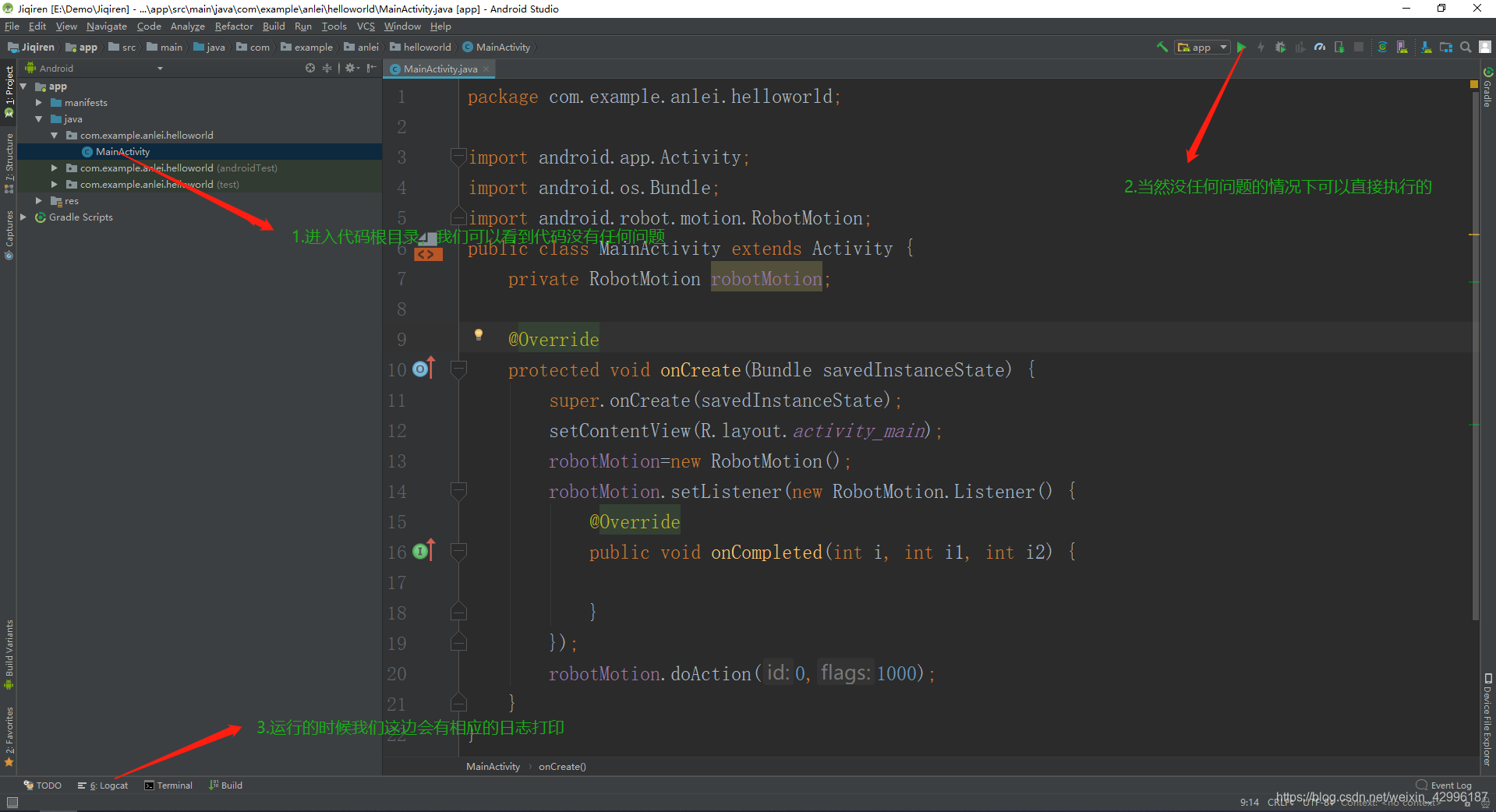The height and width of the screenshot is (812, 1496).
Task: Run the app with the green play icon
Action: pyautogui.click(x=1241, y=48)
